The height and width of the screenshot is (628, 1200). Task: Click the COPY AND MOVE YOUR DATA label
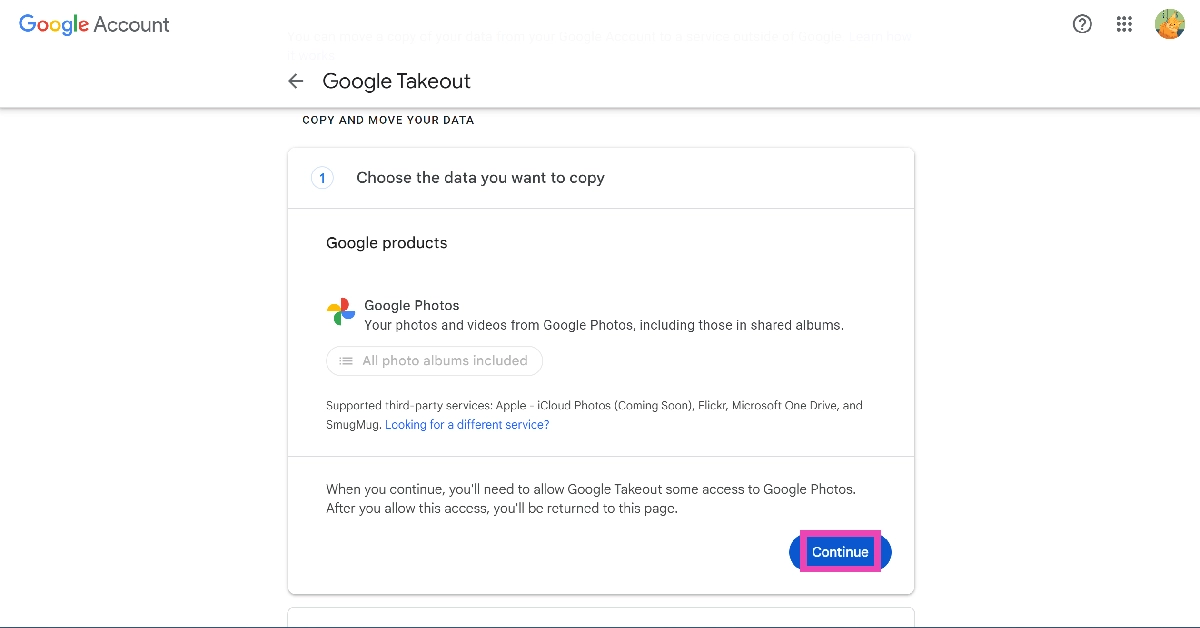388,120
